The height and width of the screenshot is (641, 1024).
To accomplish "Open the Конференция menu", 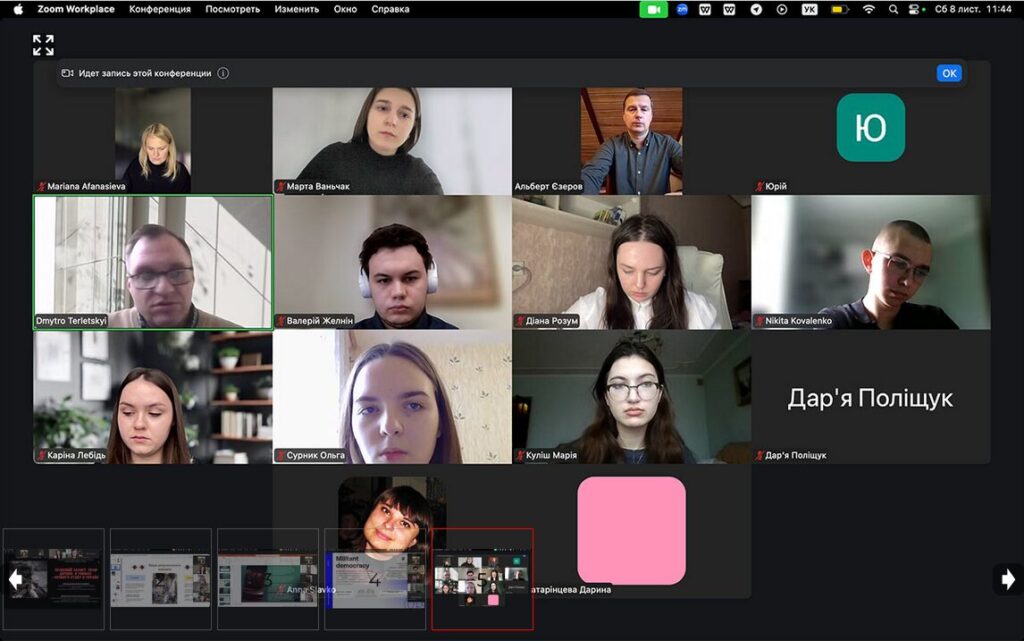I will [160, 9].
